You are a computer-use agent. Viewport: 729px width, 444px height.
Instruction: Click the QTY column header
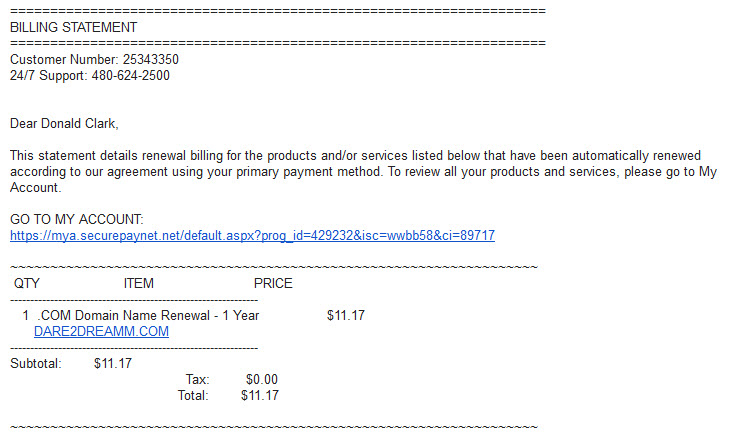(27, 284)
